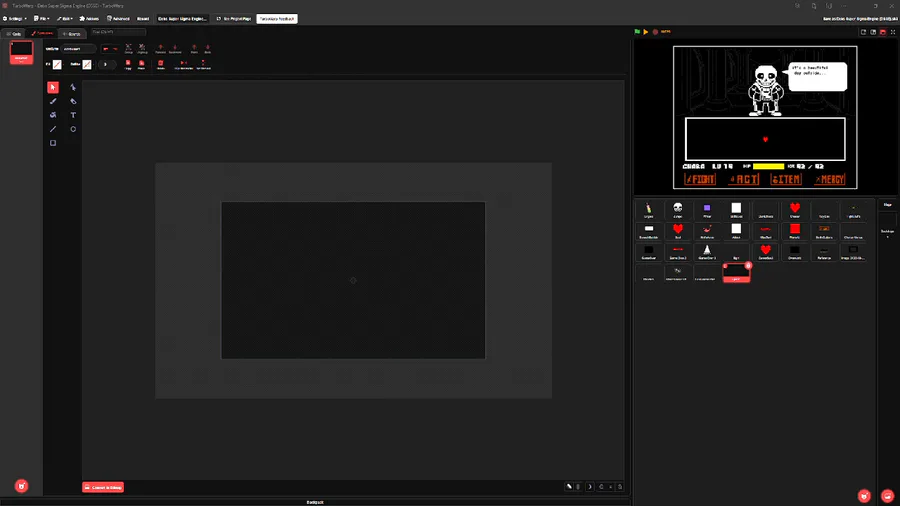Click the first stage layout icon above the stage
The height and width of the screenshot is (506, 900).
click(863, 32)
